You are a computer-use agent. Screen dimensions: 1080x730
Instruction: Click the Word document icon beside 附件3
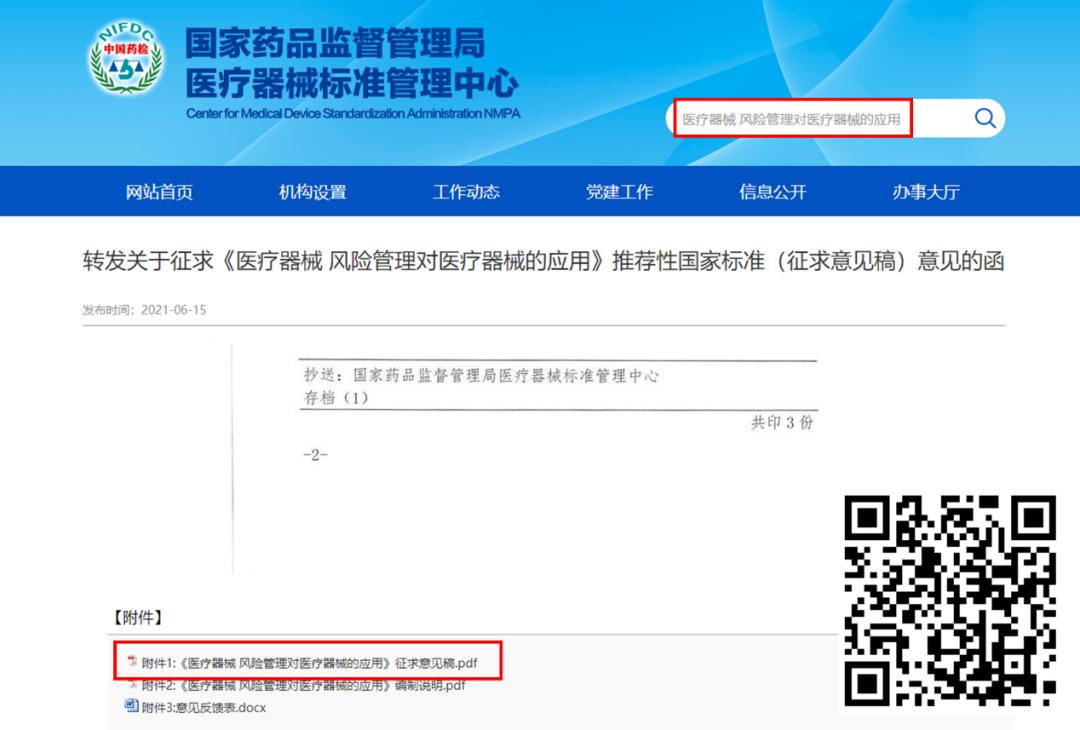[131, 707]
